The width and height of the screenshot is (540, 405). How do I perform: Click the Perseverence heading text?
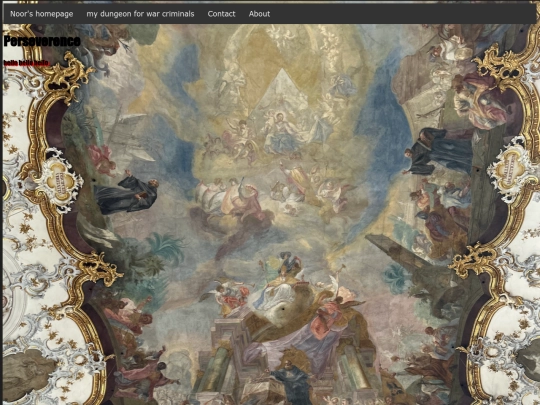pyautogui.click(x=42, y=41)
